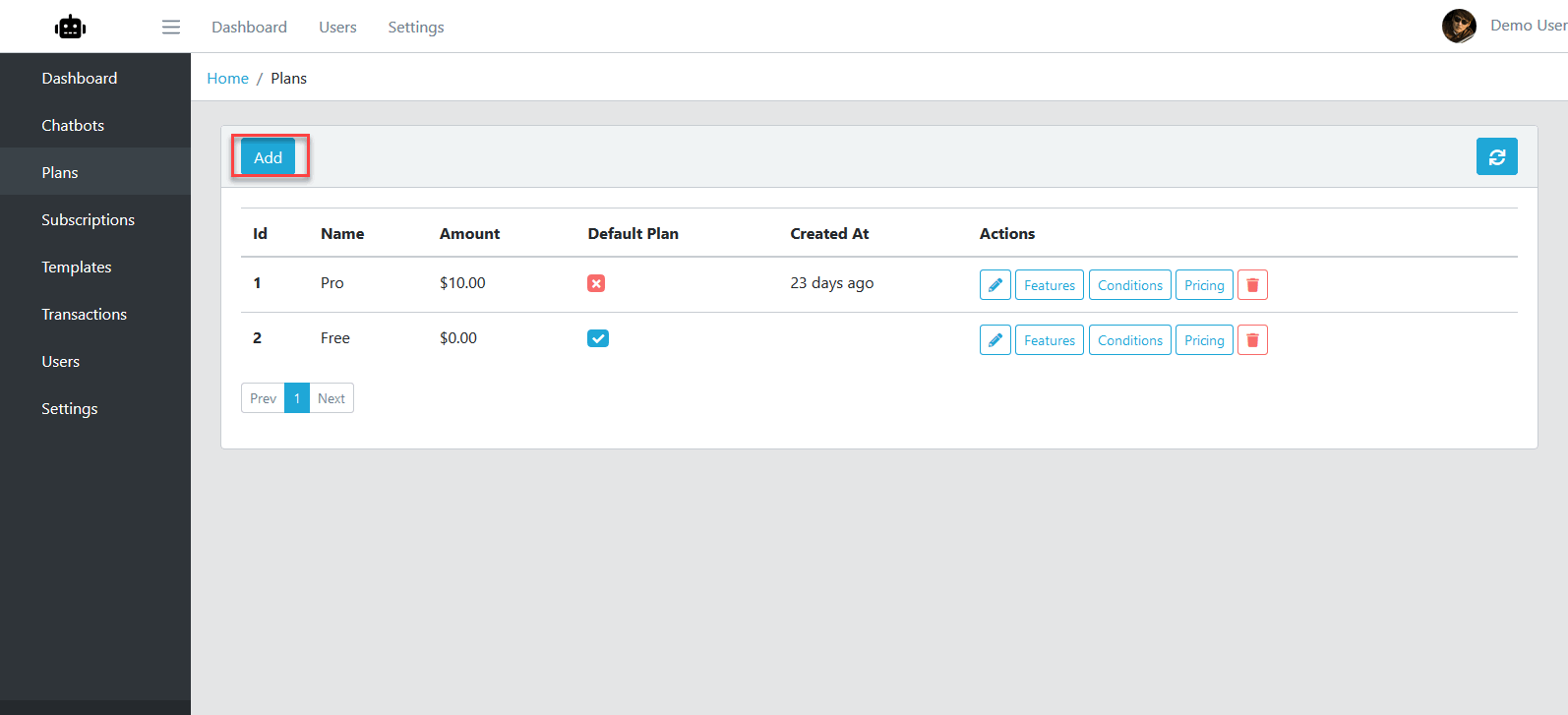Open Dashboard in the top navigation

pos(250,28)
